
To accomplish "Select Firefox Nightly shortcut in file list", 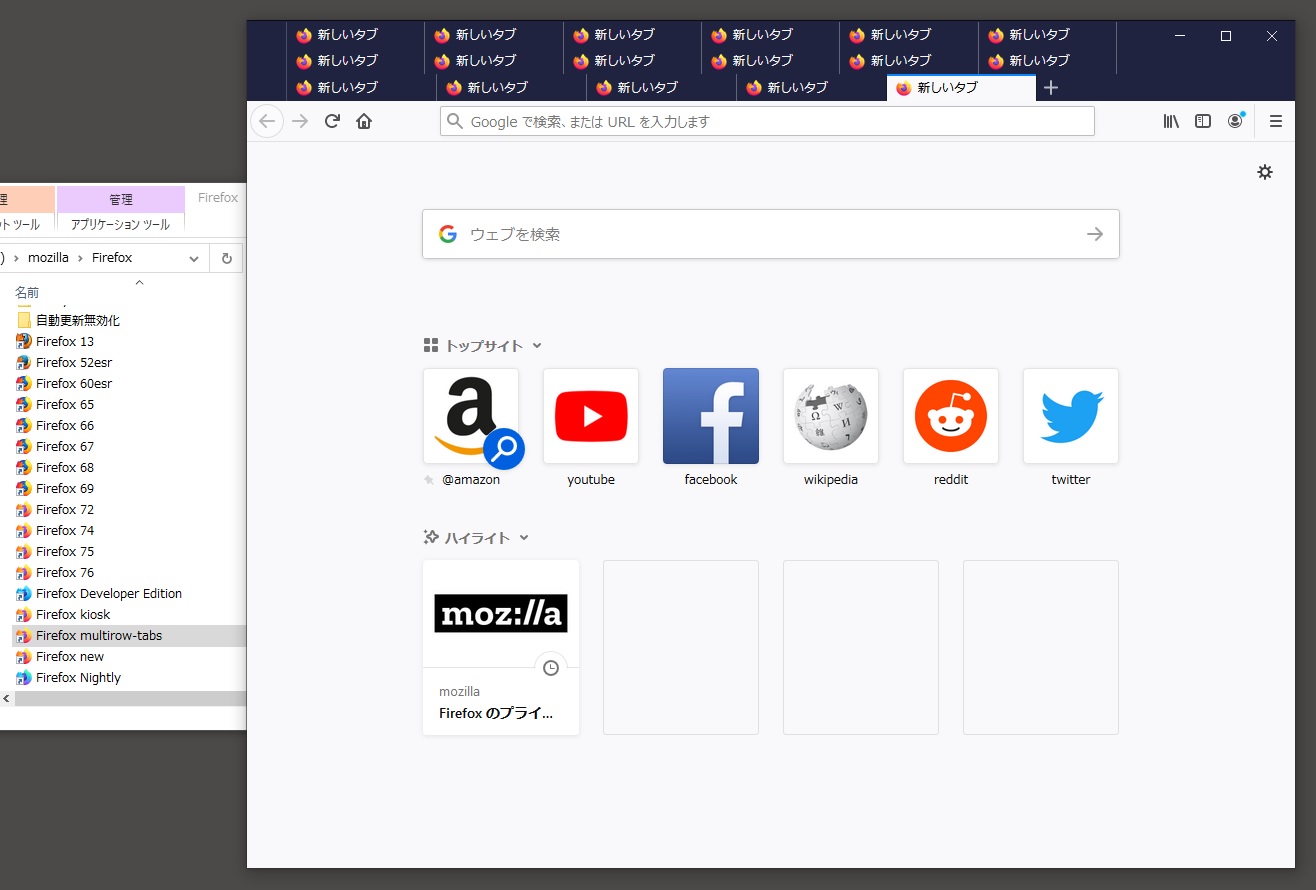I will click(78, 678).
